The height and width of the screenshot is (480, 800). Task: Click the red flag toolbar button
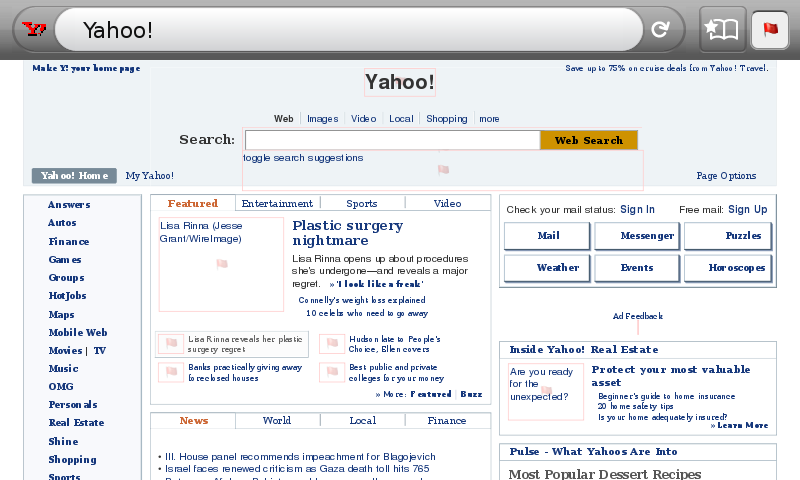770,30
